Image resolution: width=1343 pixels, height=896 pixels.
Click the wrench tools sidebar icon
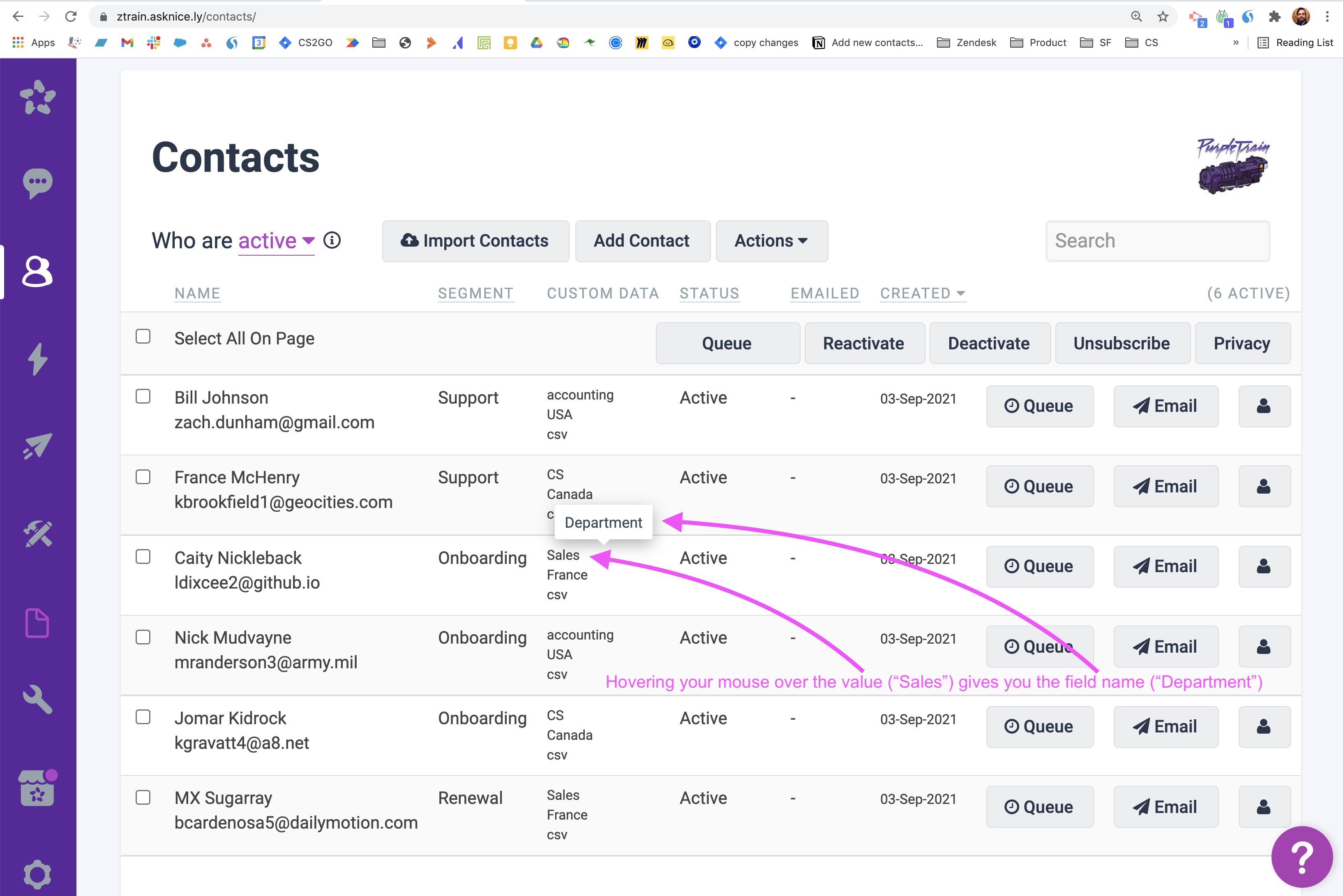tap(38, 700)
